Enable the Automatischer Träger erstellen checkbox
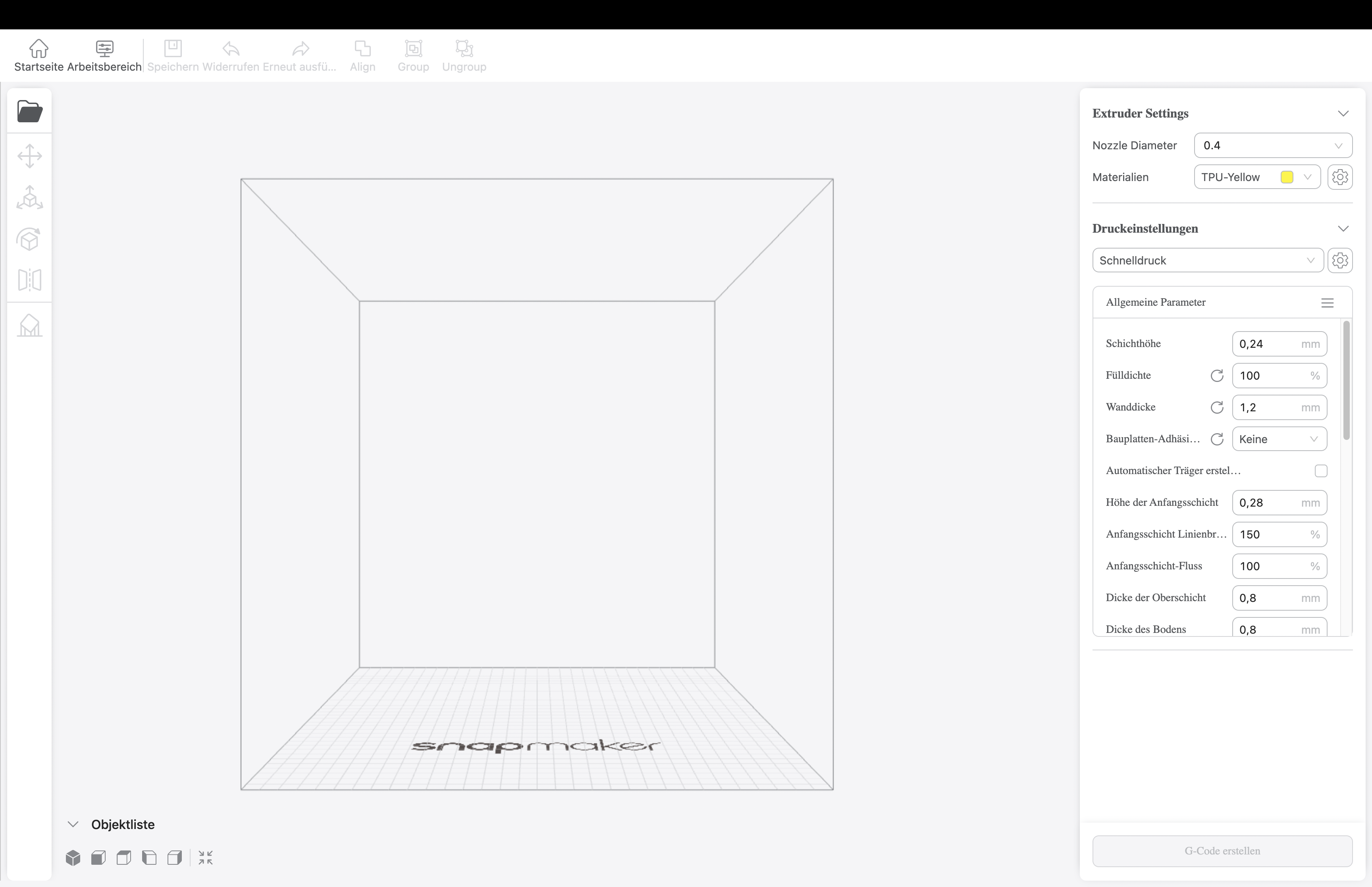 click(1321, 471)
